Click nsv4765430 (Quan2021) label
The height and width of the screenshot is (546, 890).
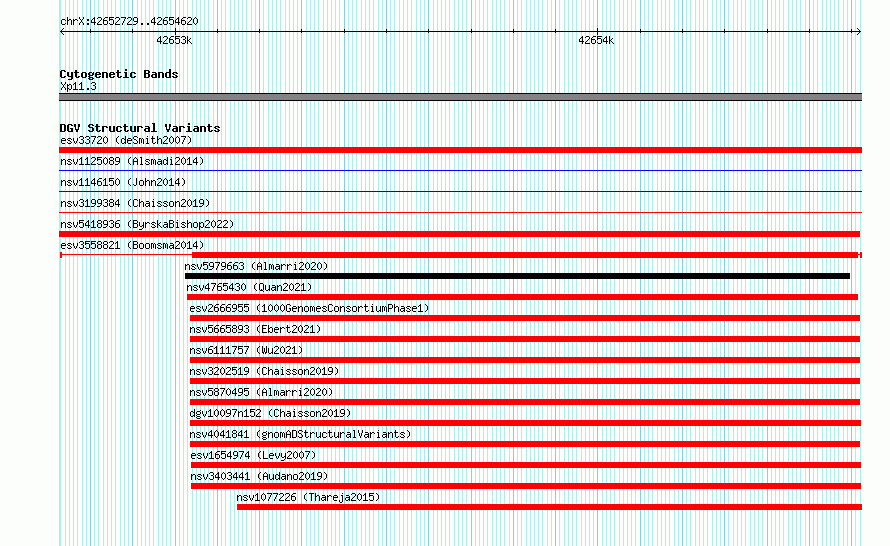point(250,287)
